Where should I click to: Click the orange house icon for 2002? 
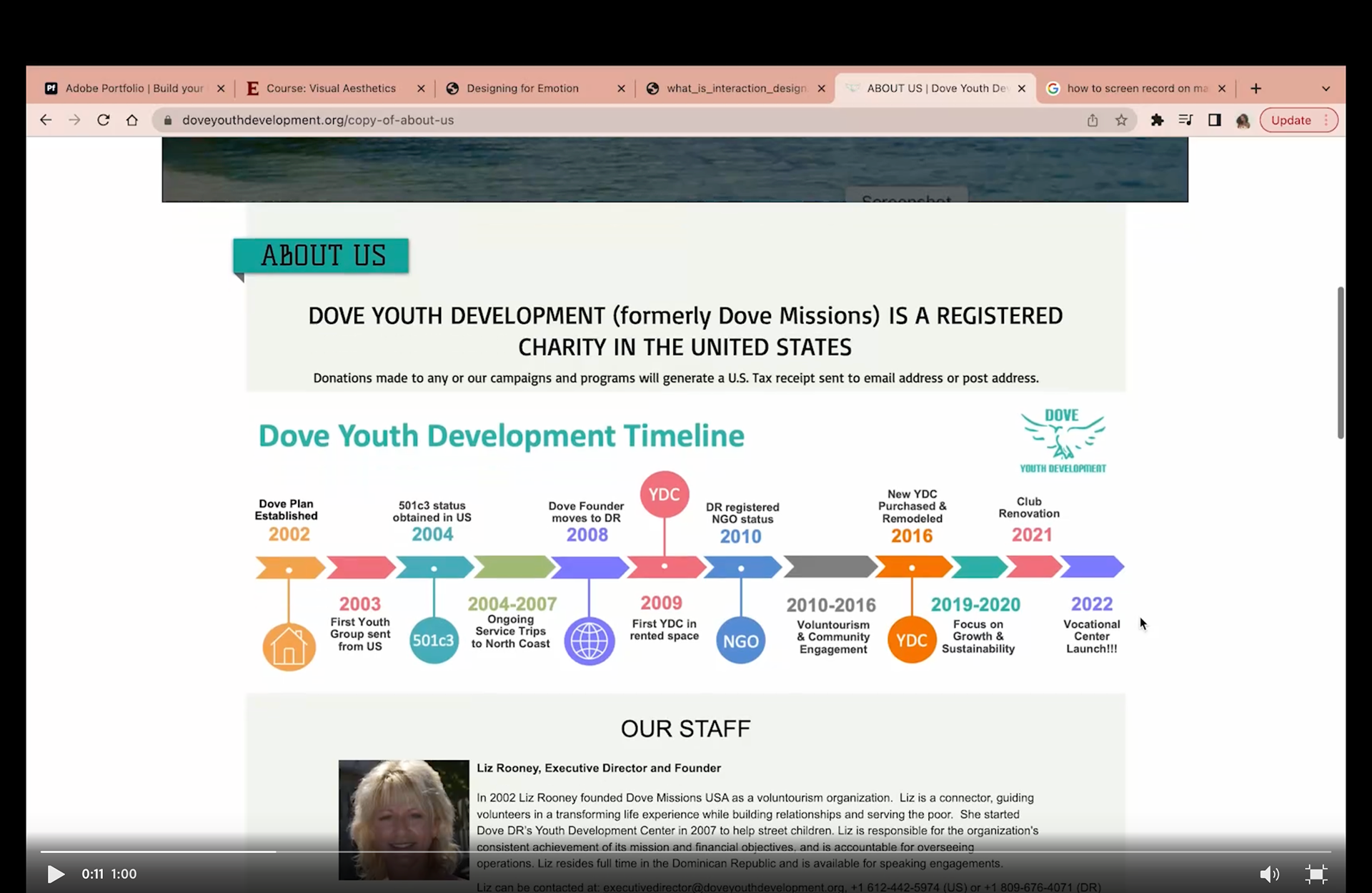[x=289, y=646]
